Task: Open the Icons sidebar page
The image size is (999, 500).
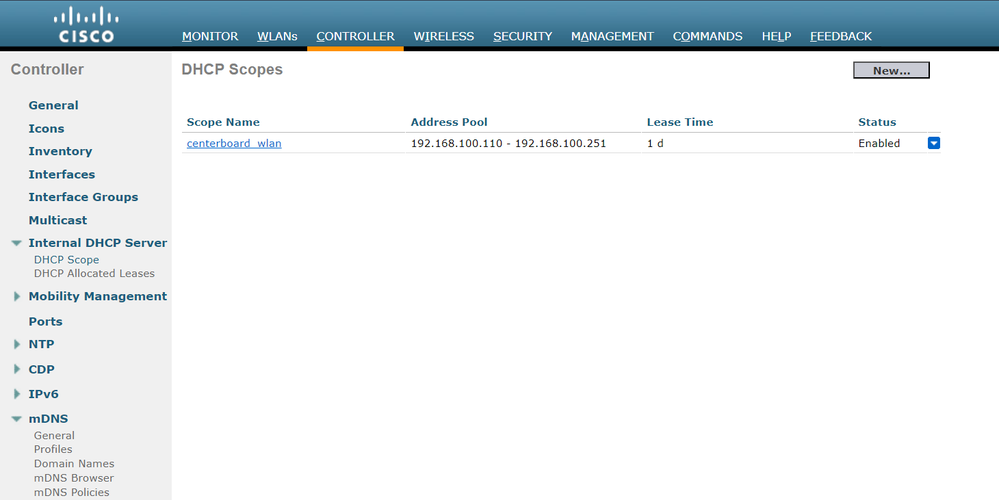Action: (47, 128)
